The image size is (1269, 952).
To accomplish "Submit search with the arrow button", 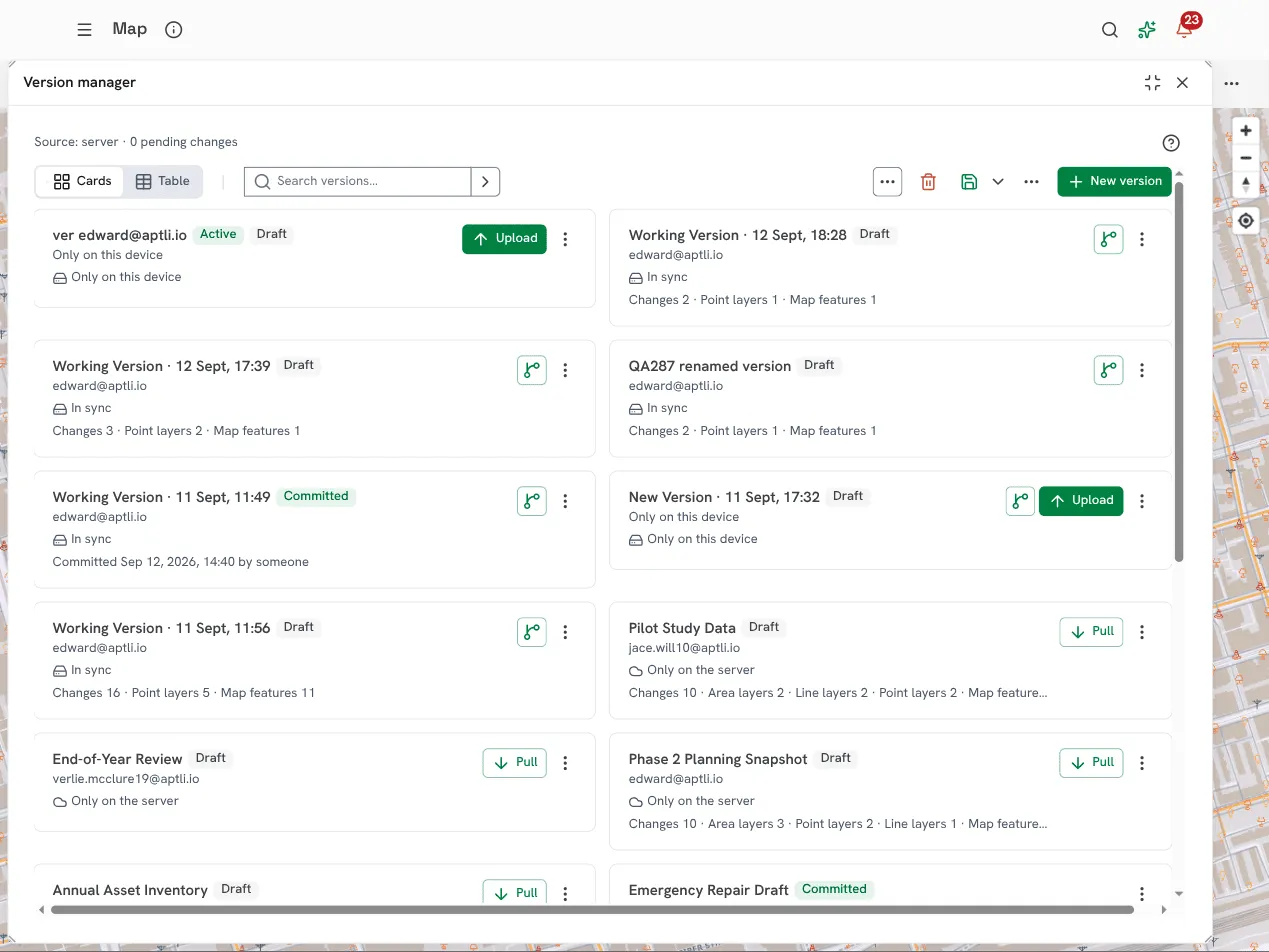I will point(485,181).
